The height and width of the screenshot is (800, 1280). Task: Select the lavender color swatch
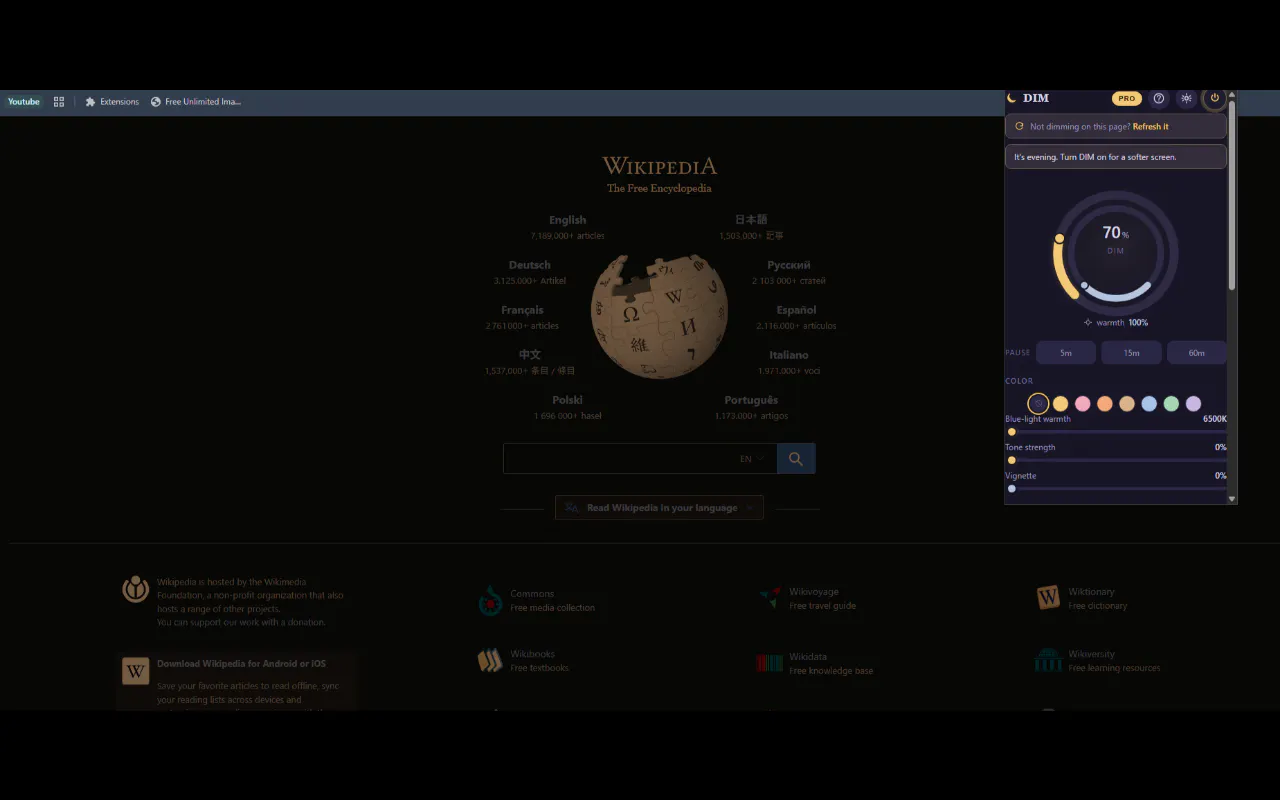(1193, 404)
